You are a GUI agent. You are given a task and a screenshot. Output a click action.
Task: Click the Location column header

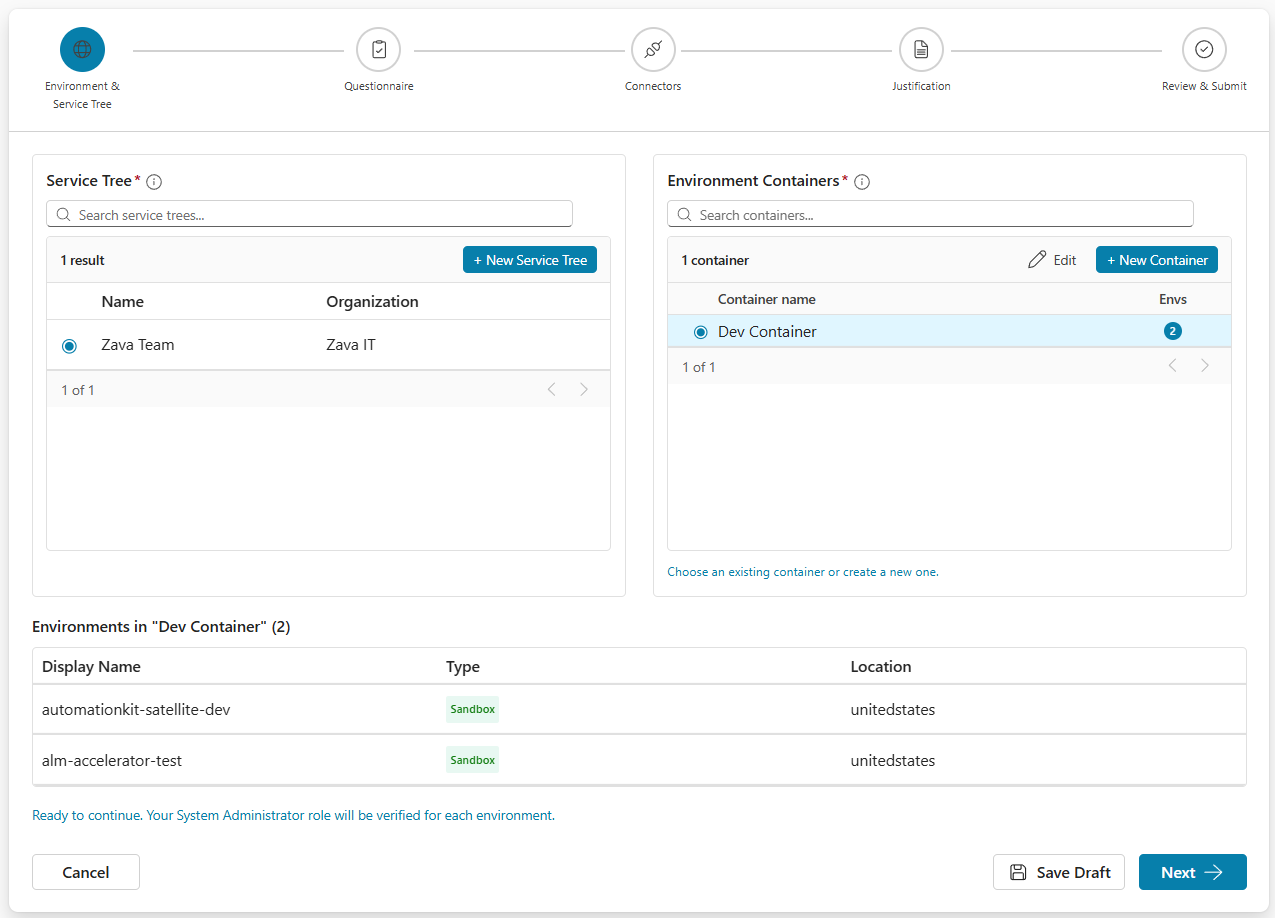point(881,667)
